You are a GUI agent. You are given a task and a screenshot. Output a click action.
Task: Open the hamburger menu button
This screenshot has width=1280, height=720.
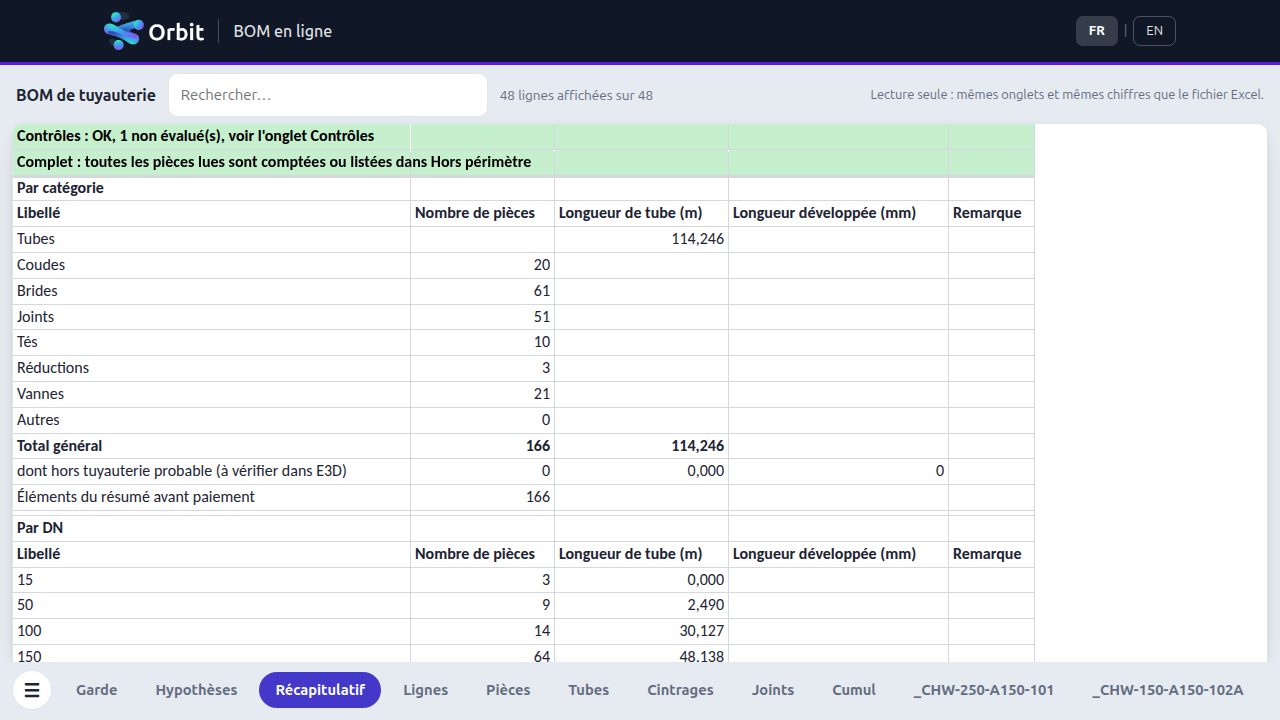point(32,690)
